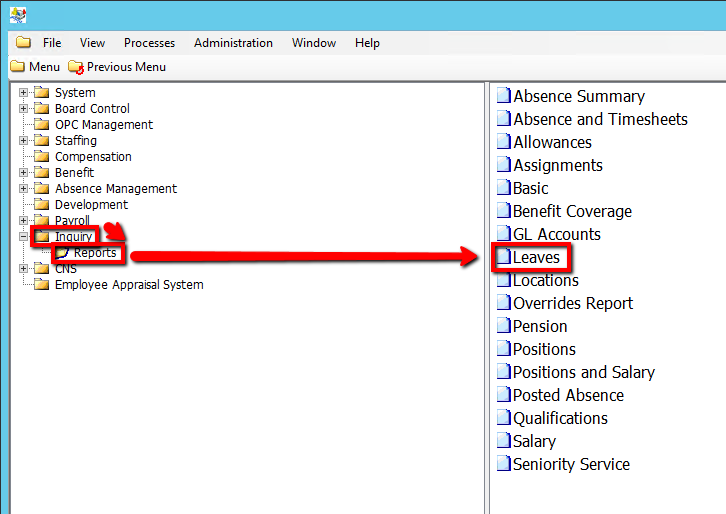Select the Compensation folder in tree
Screen dimensions: 726x514
[x=93, y=157]
